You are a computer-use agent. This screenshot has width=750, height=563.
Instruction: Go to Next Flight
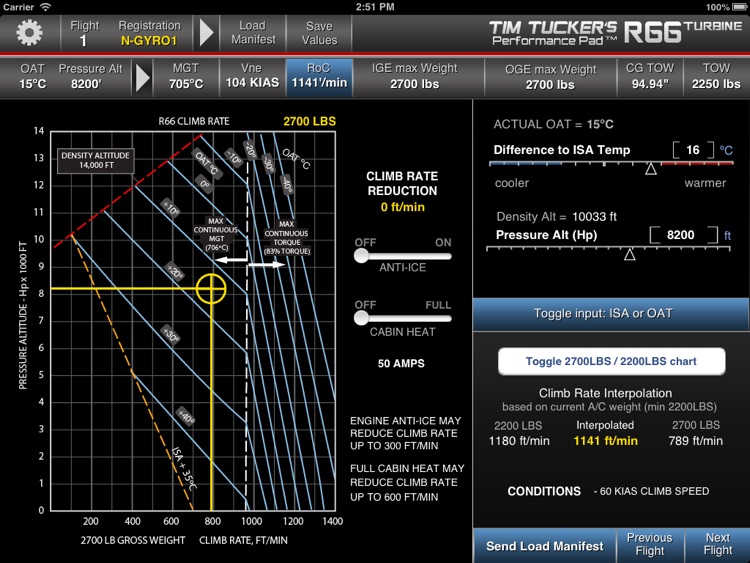pos(717,545)
